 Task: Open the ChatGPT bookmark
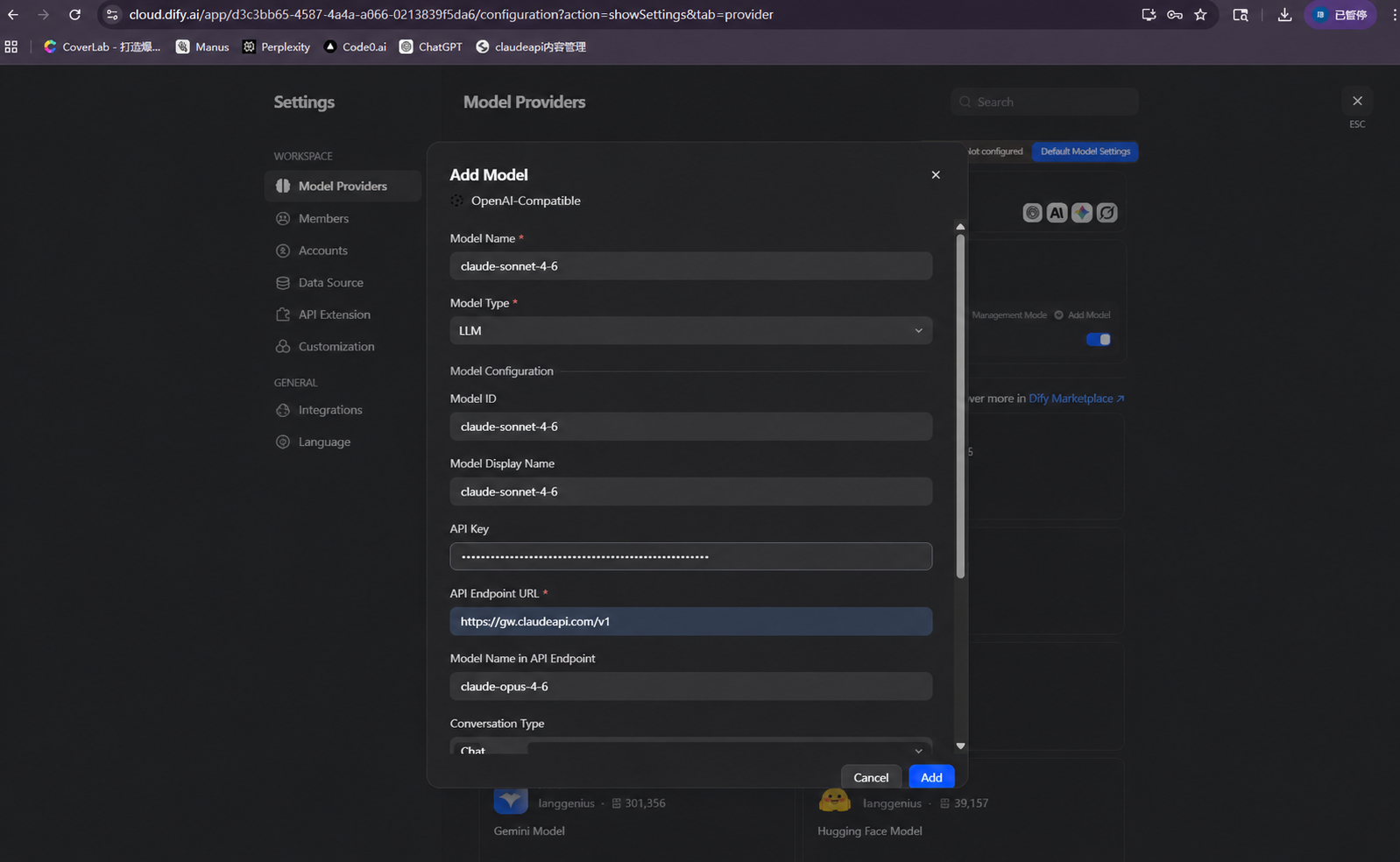click(x=431, y=46)
